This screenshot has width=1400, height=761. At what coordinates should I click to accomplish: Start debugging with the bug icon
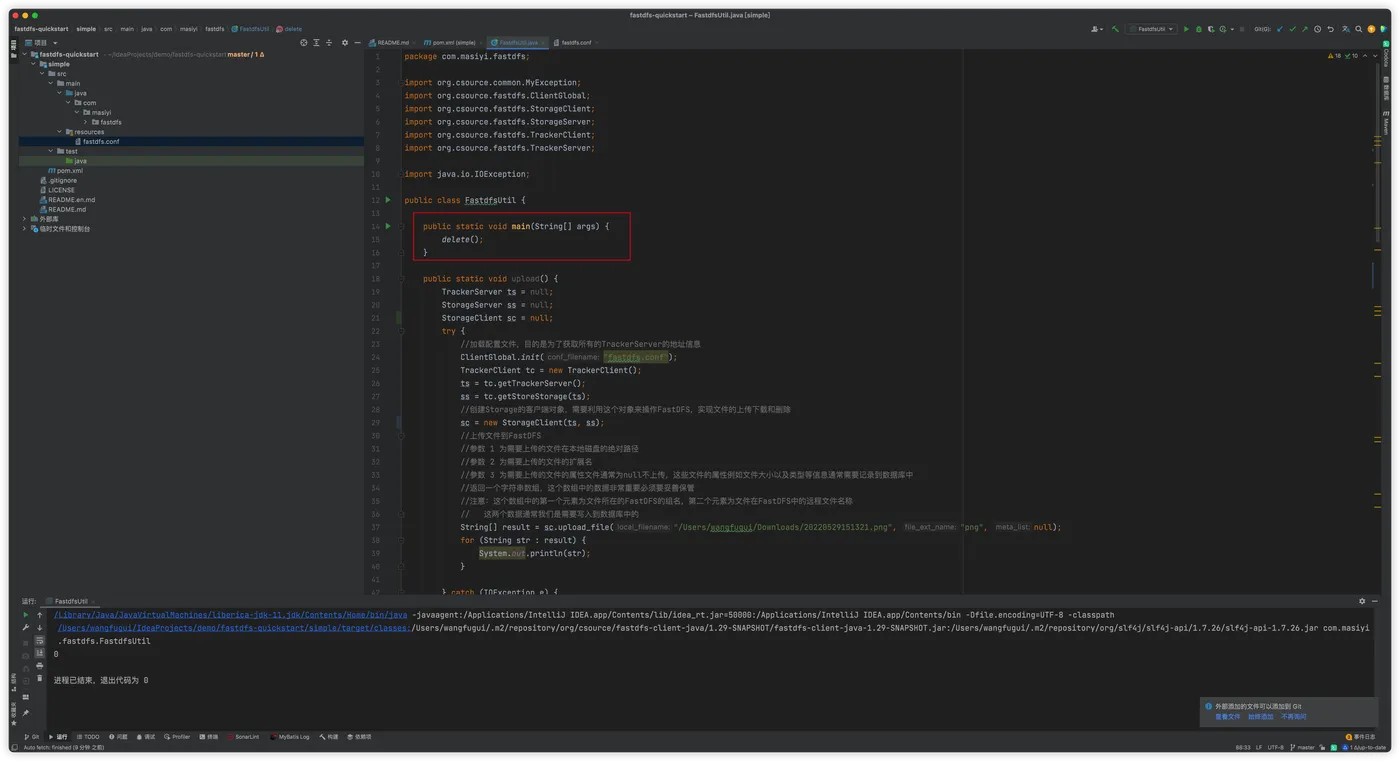[x=1198, y=29]
